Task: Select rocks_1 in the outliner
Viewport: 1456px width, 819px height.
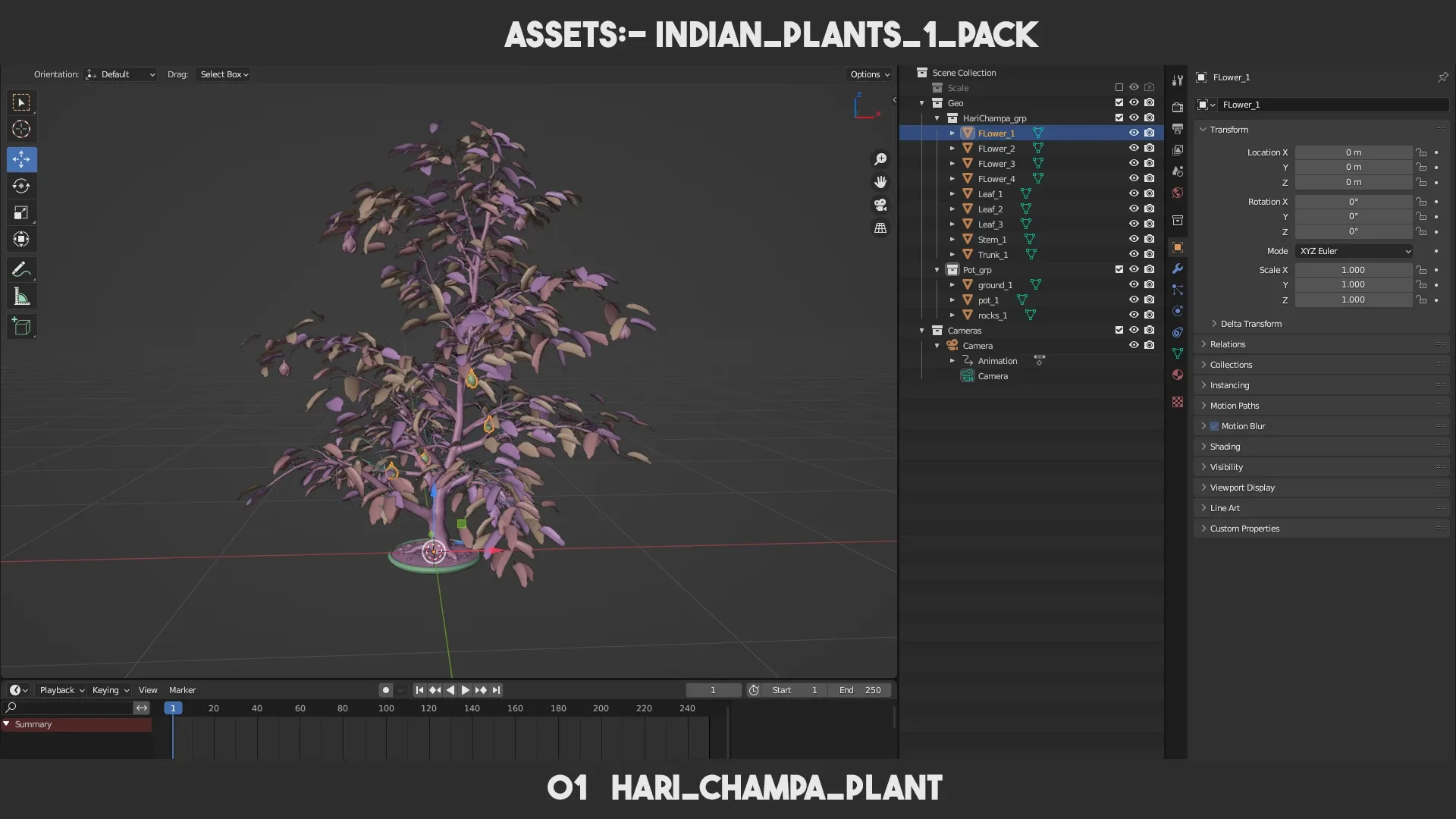Action: (x=993, y=315)
